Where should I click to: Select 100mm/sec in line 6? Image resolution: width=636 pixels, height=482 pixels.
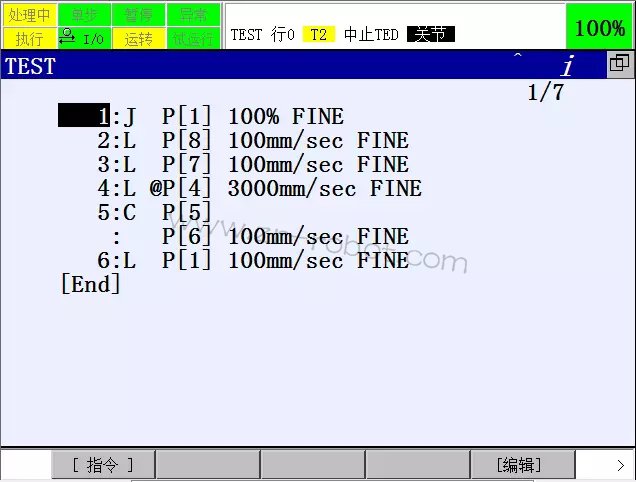pos(286,260)
